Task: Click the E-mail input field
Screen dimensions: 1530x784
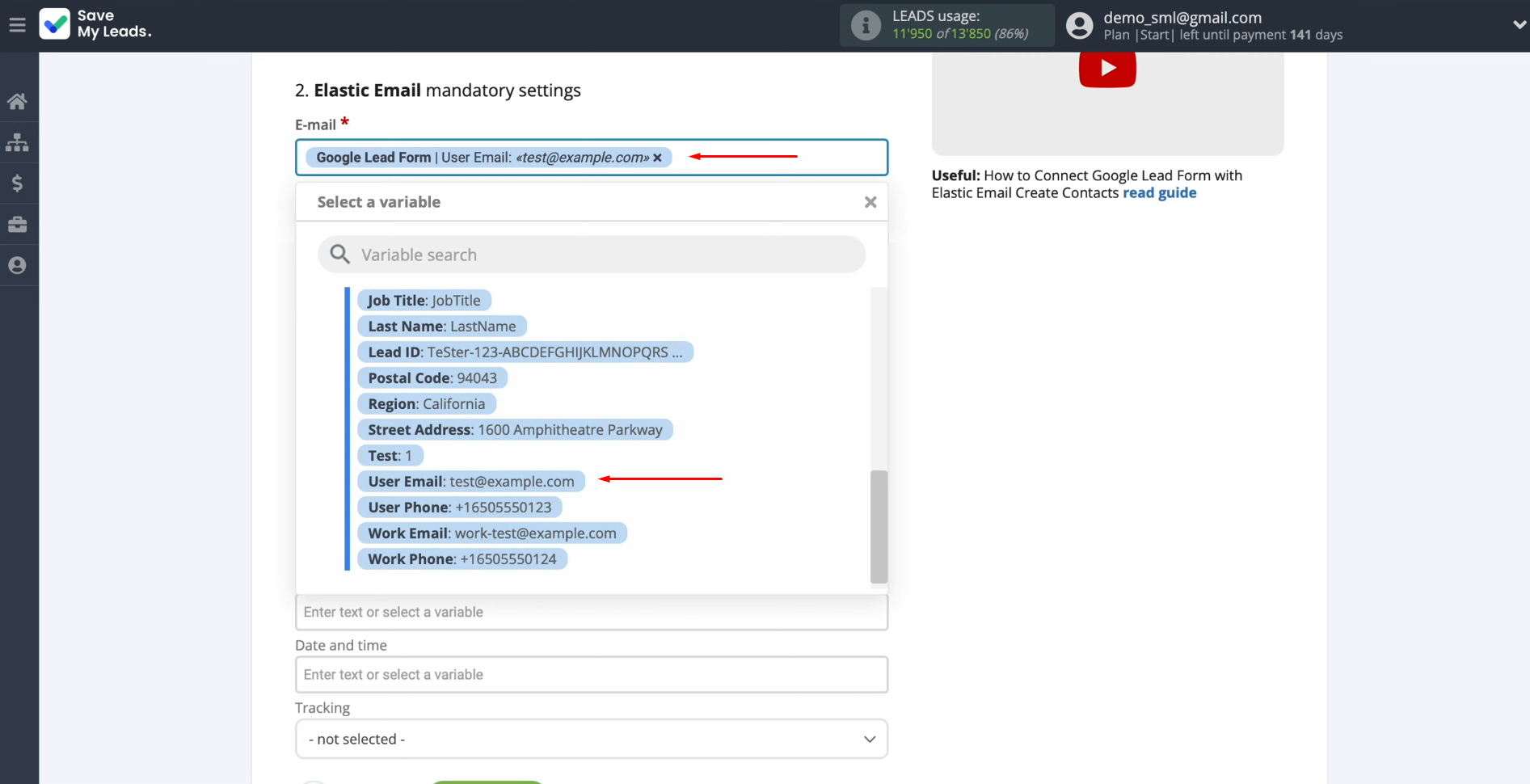Action: [x=592, y=158]
